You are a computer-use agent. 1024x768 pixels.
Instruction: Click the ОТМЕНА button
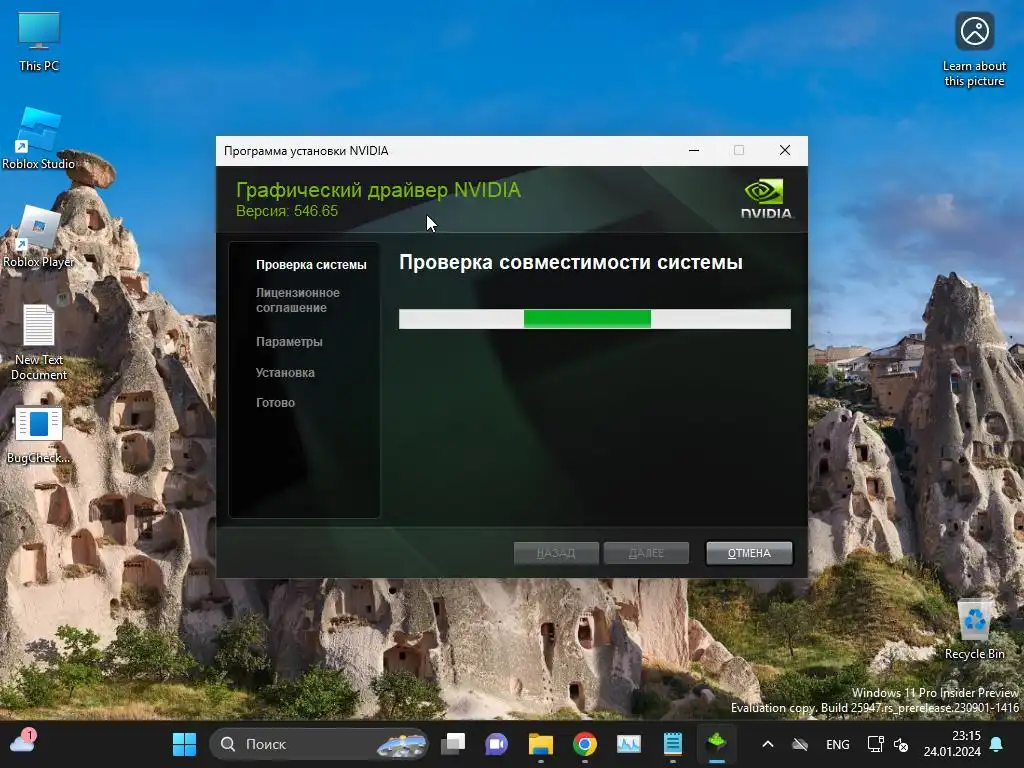click(749, 553)
